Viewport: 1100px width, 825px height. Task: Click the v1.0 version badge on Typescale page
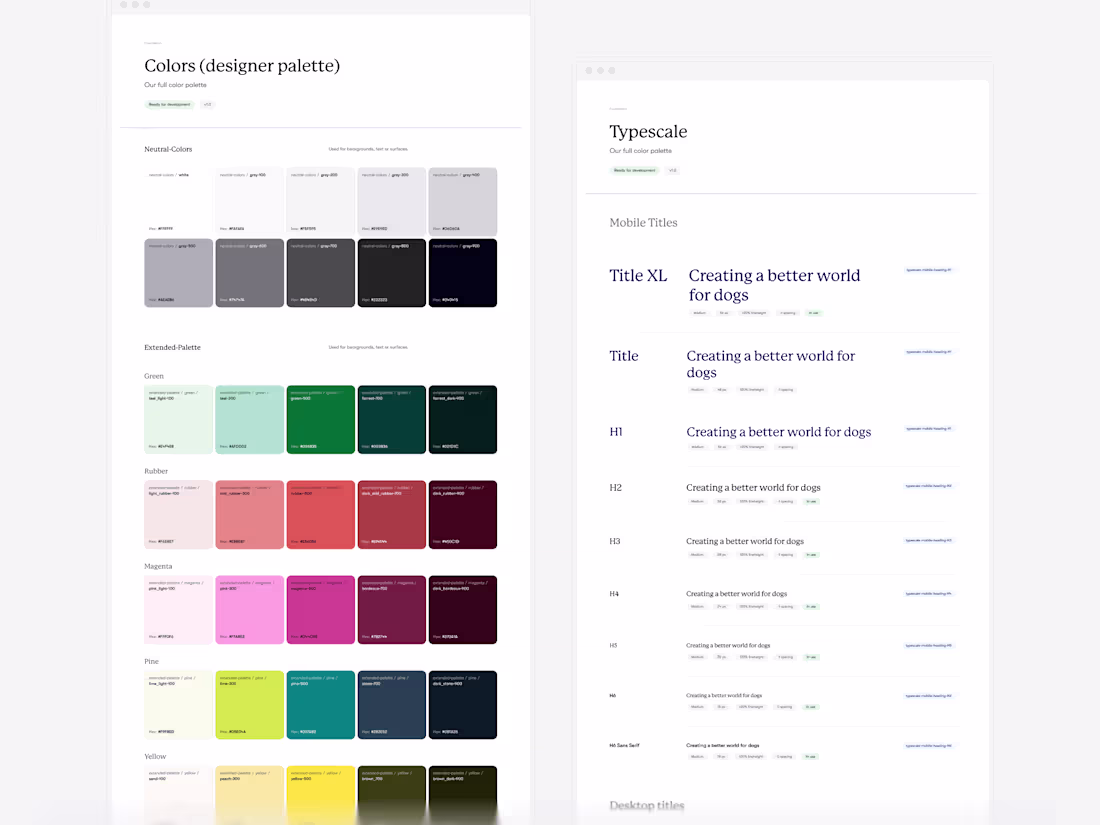[x=672, y=170]
